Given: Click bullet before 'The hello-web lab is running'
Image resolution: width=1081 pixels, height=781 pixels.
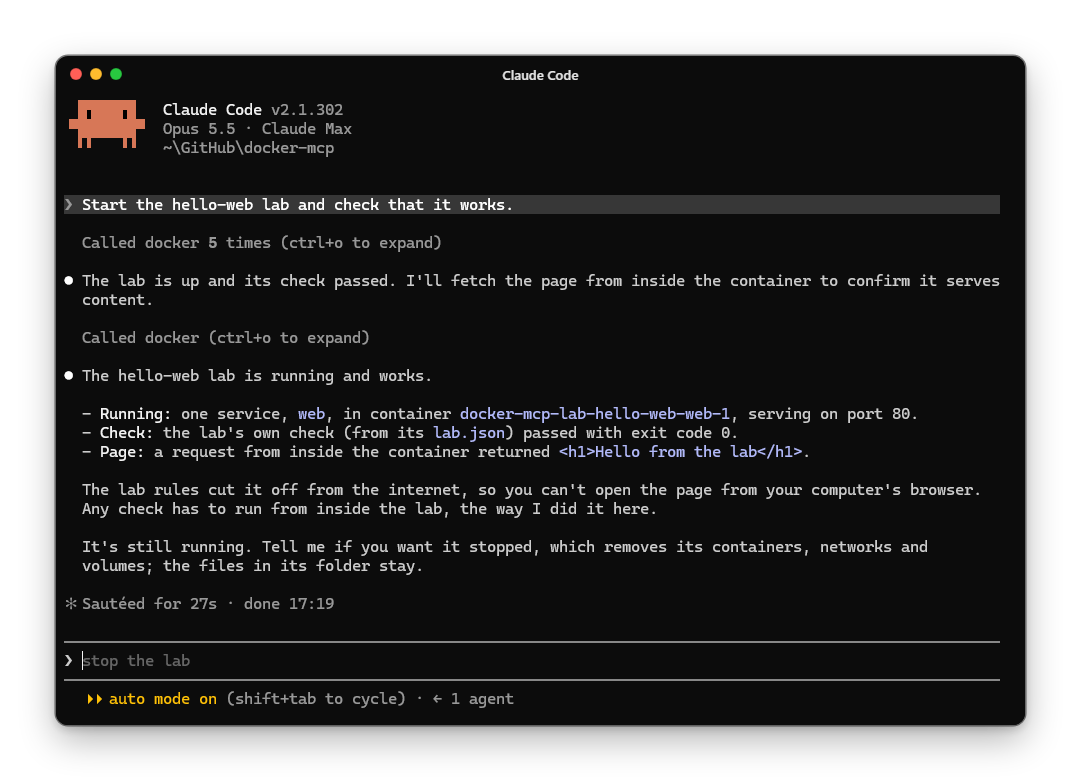Looking at the screenshot, I should click(x=69, y=376).
